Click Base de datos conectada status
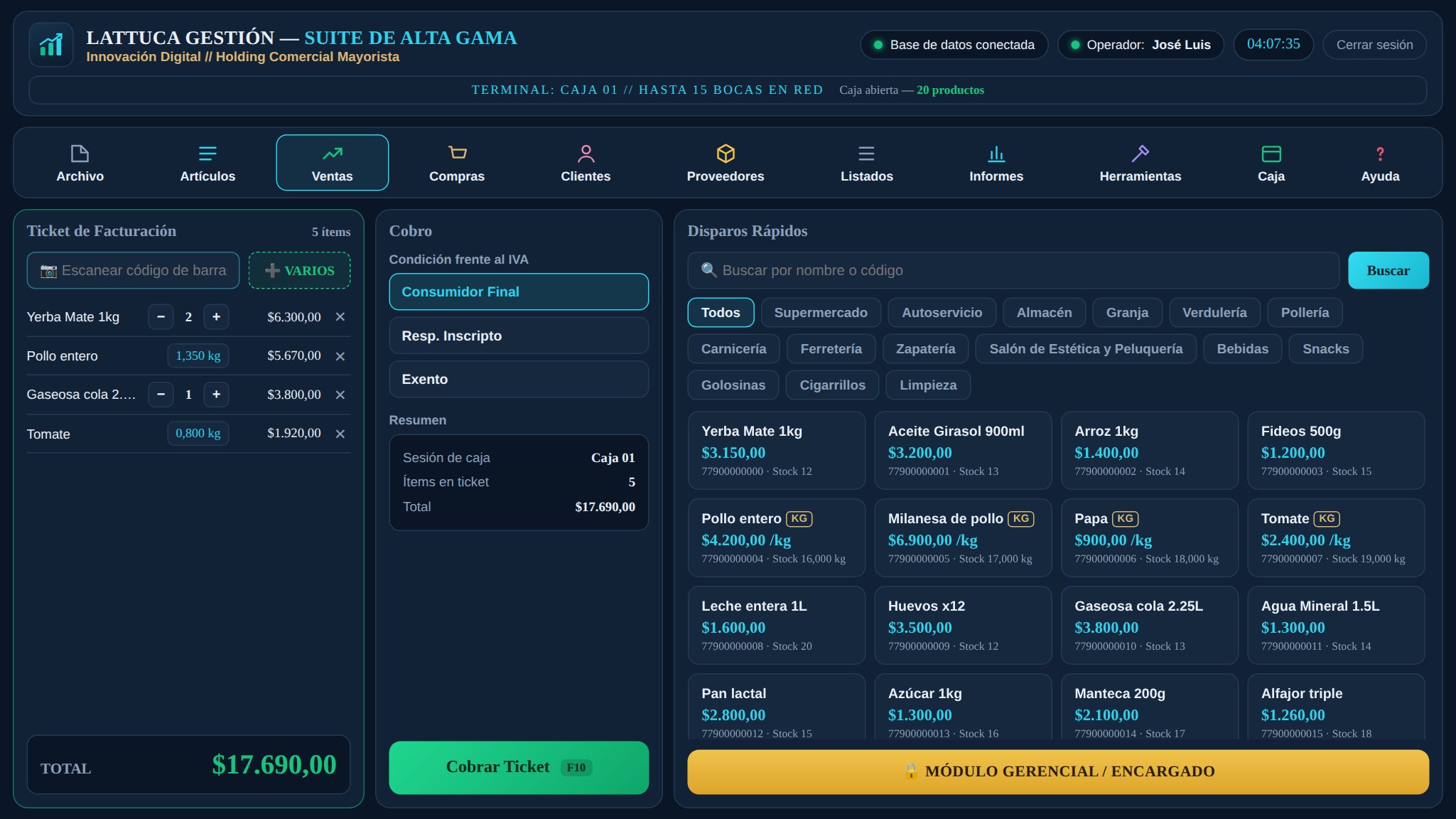 [x=954, y=45]
